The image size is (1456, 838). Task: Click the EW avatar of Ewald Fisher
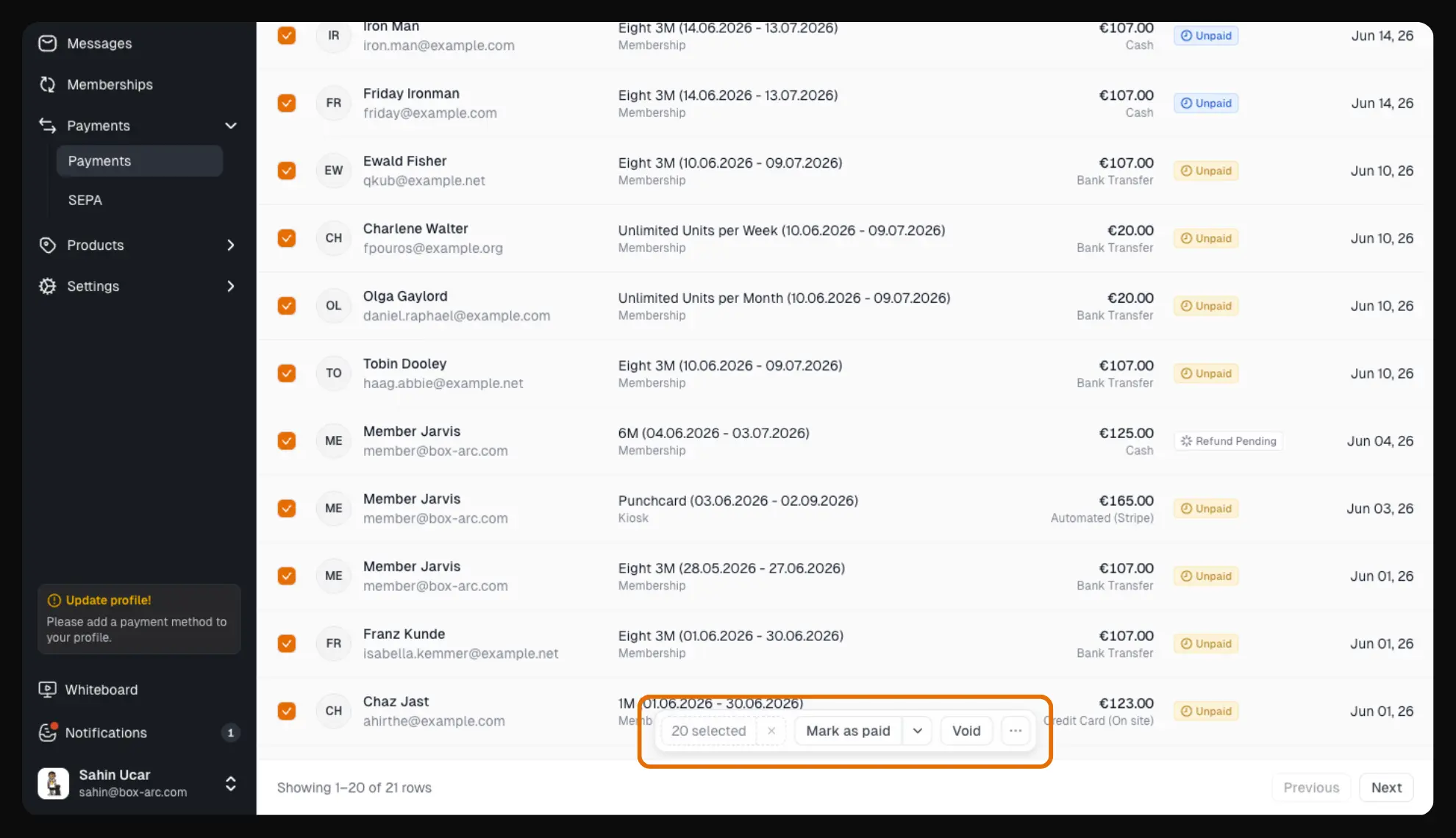click(334, 171)
